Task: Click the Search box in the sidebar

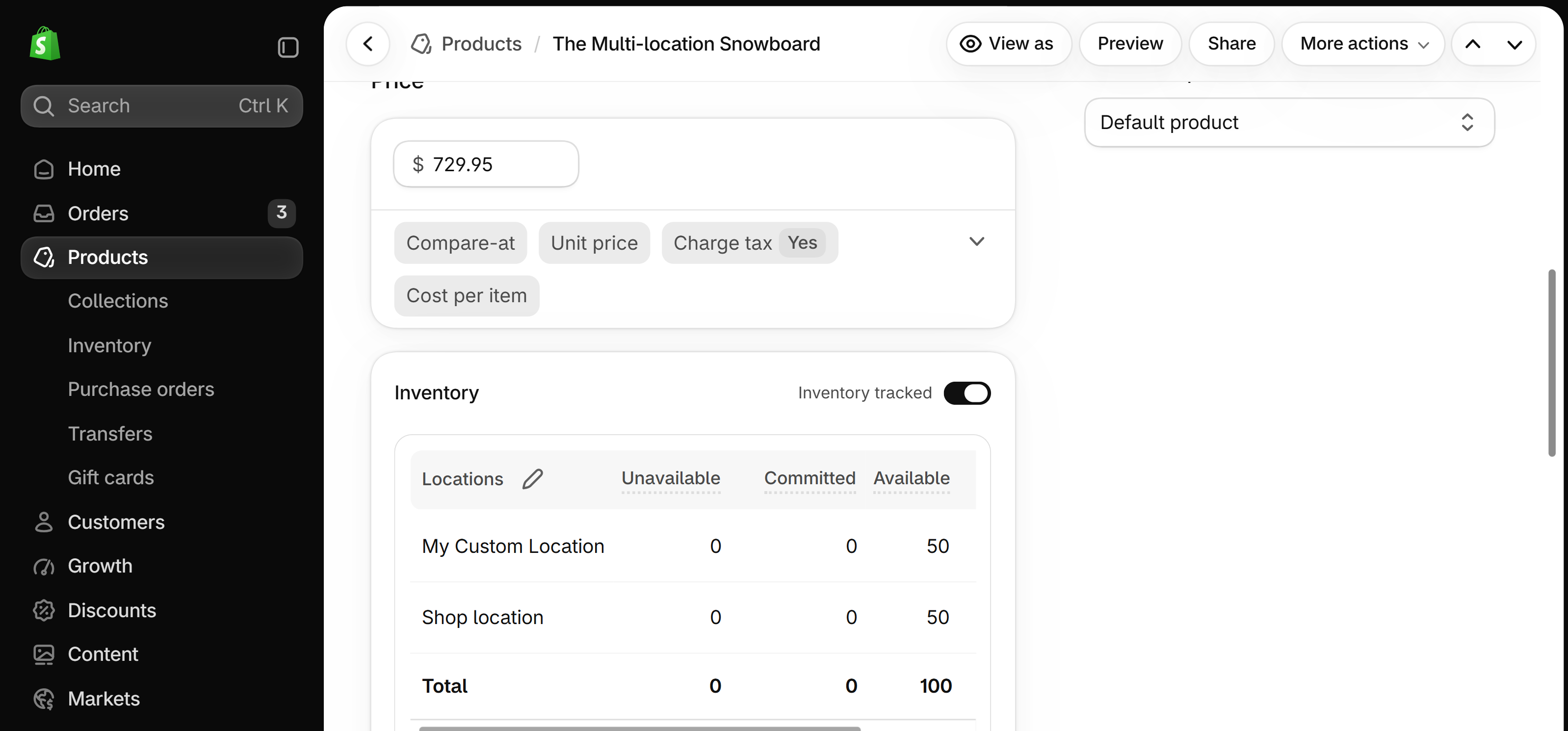Action: (x=162, y=106)
